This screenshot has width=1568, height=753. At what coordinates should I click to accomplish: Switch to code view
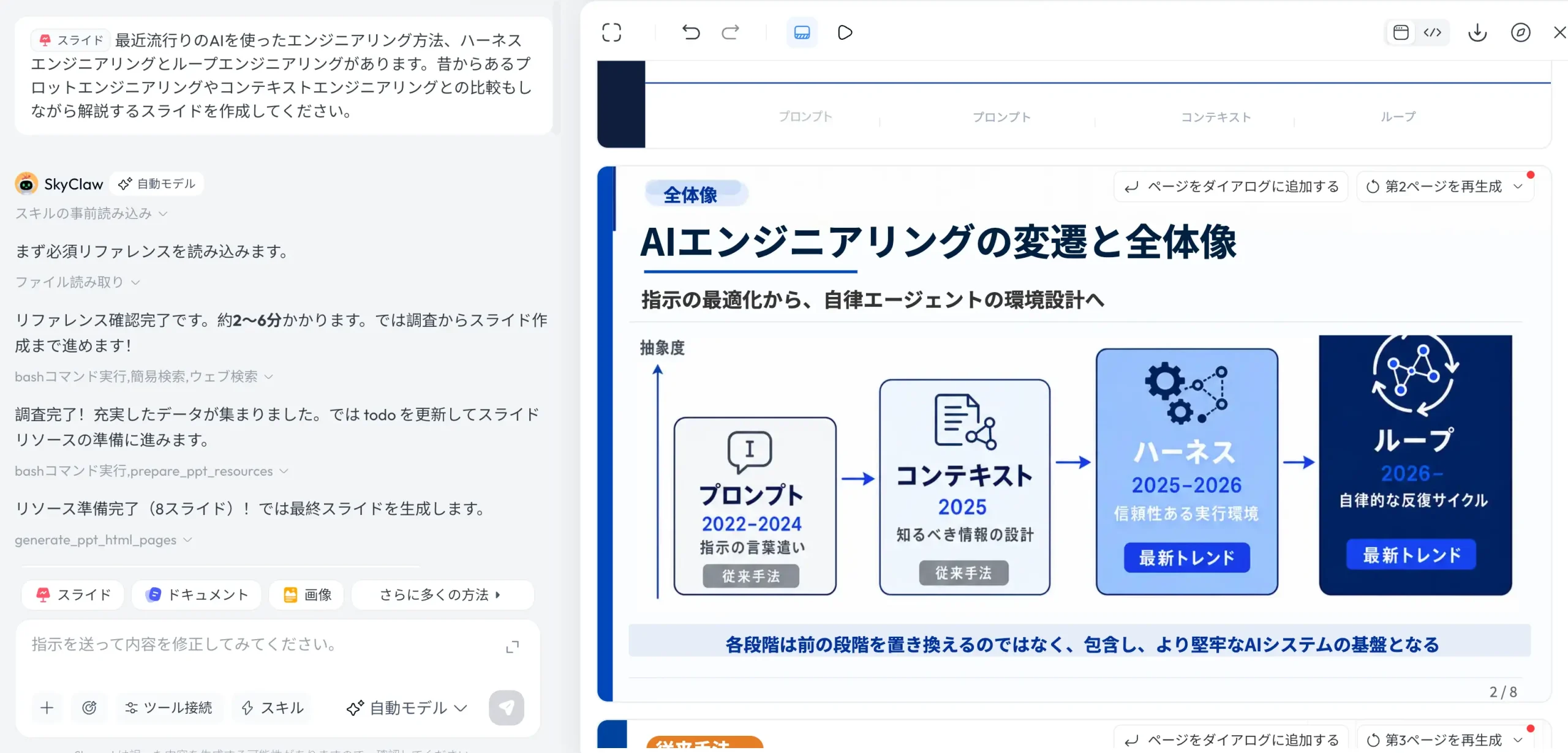click(1433, 32)
